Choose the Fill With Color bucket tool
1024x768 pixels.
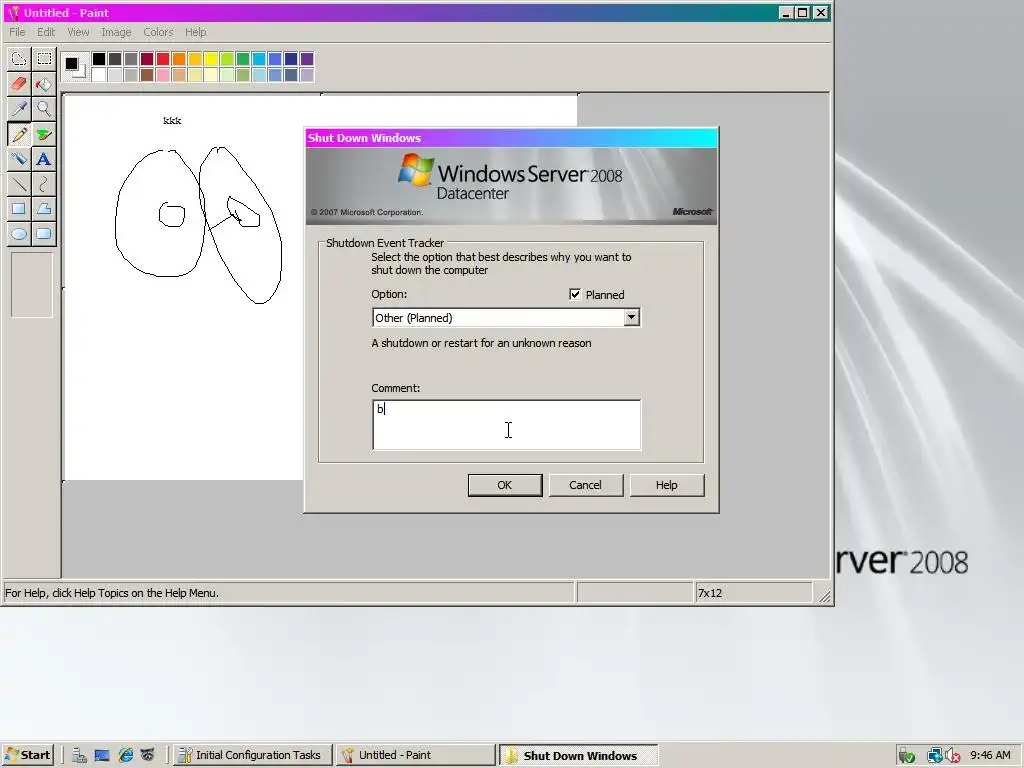point(44,84)
